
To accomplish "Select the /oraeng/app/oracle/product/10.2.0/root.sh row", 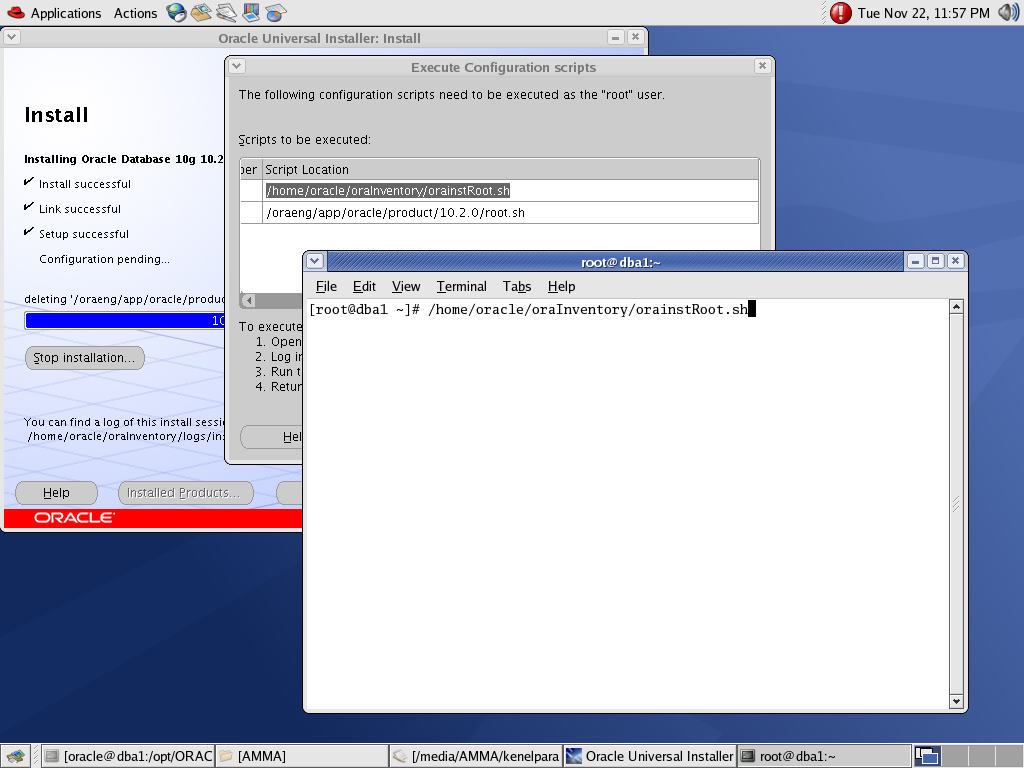I will (499, 213).
